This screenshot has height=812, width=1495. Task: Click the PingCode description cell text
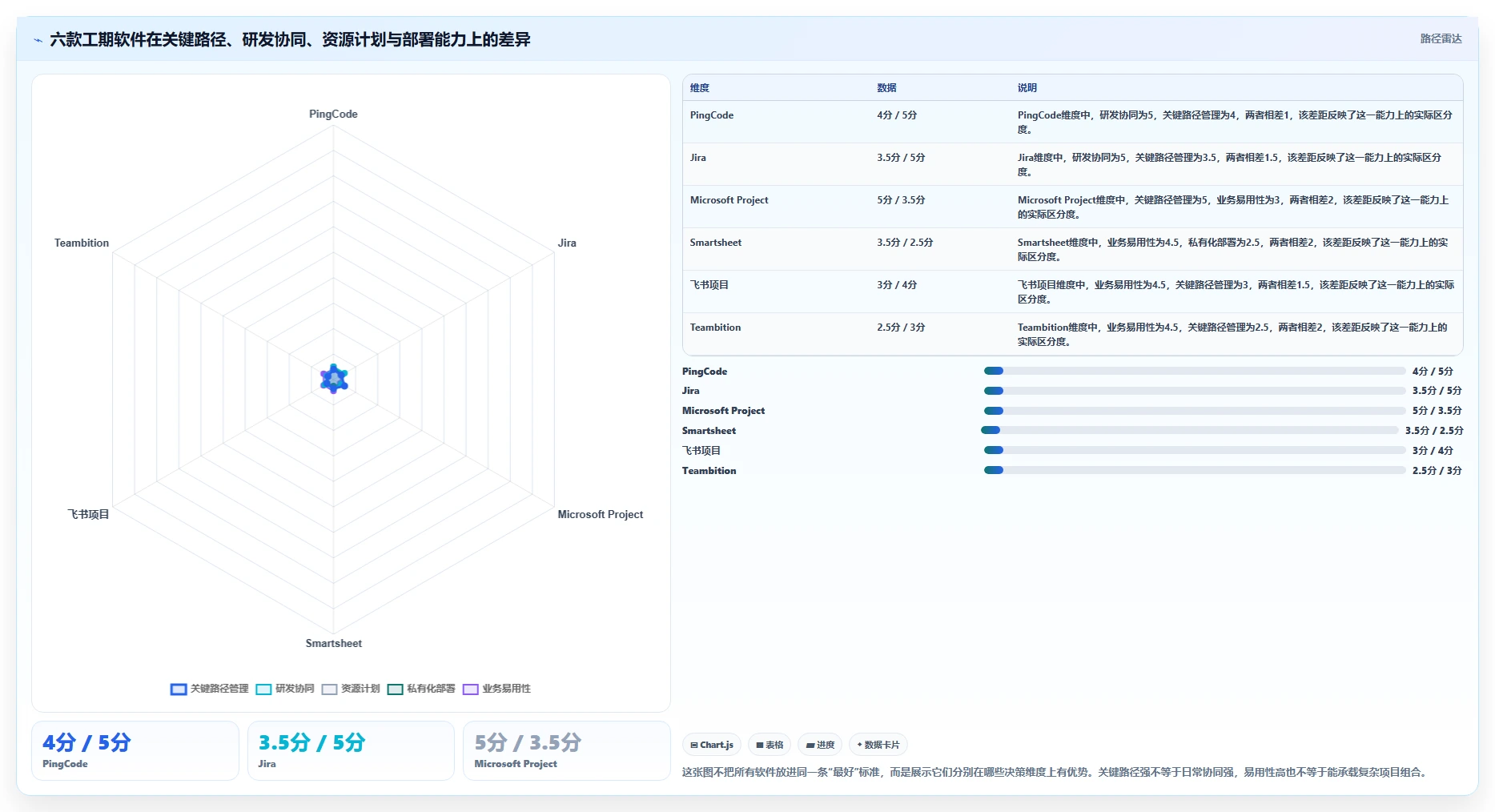point(1235,122)
